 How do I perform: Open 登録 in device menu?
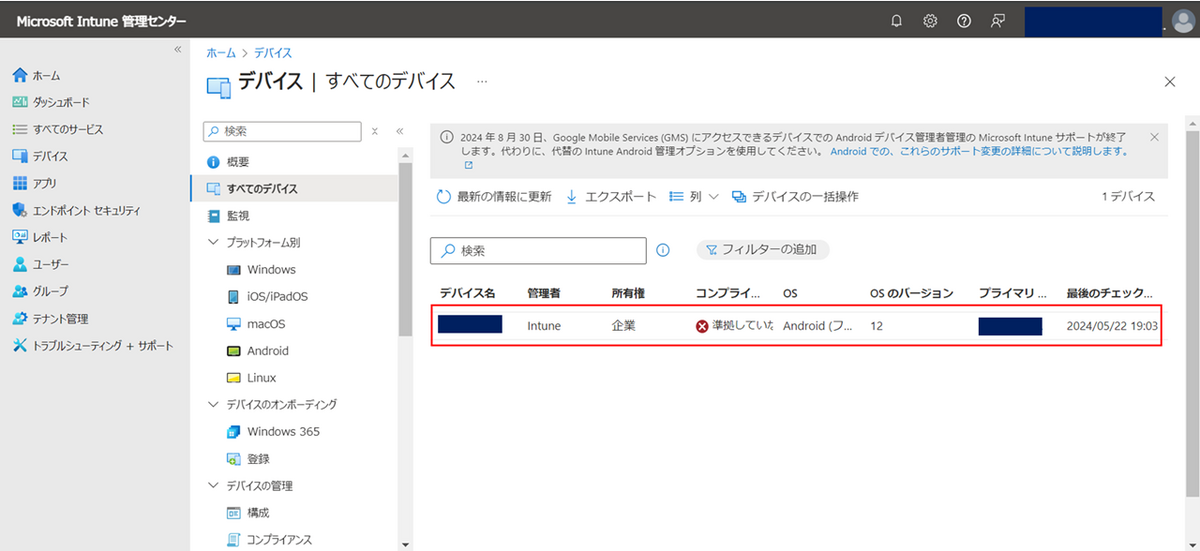click(248, 458)
